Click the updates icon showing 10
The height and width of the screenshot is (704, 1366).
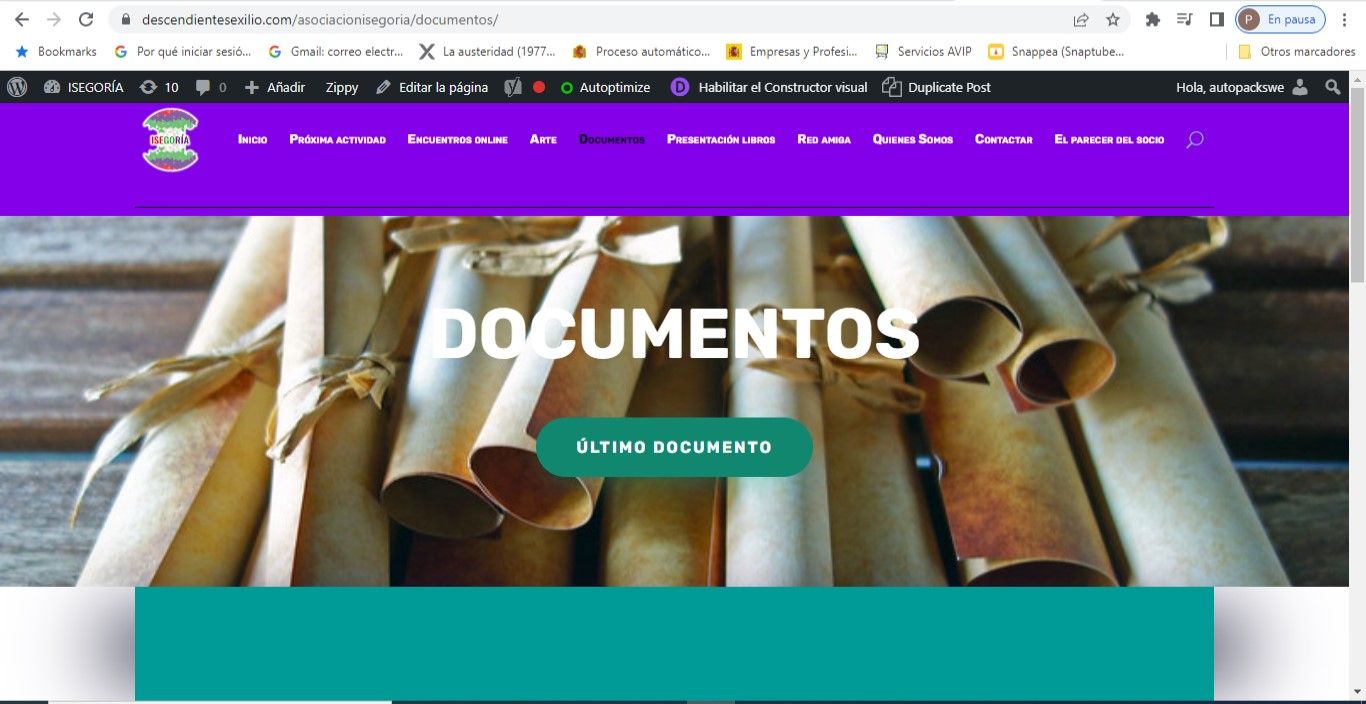tap(159, 87)
